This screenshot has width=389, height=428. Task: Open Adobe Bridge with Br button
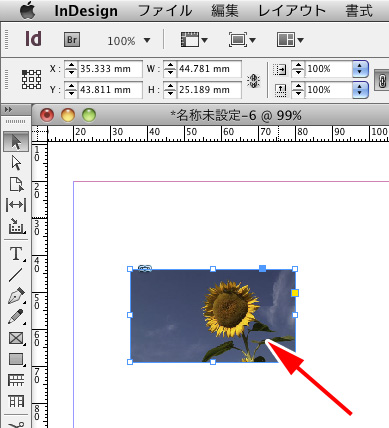click(72, 40)
